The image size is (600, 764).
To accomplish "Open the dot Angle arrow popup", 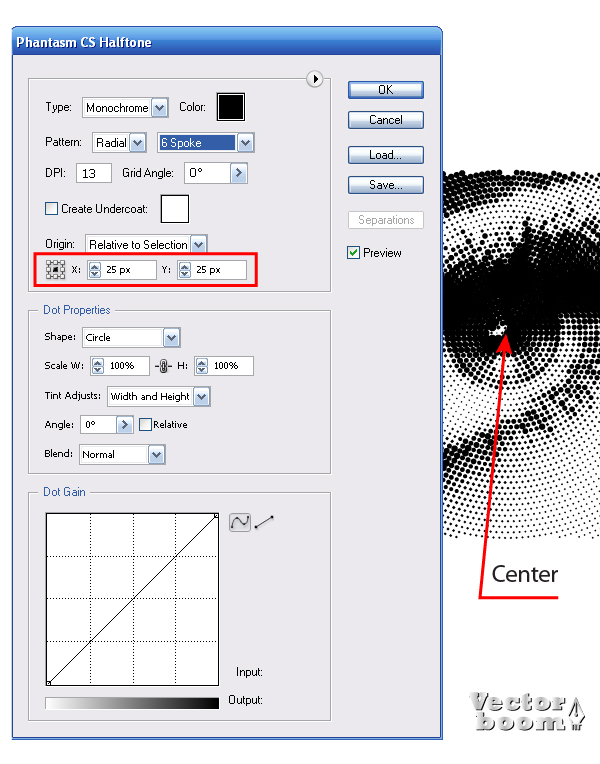I will (x=124, y=425).
